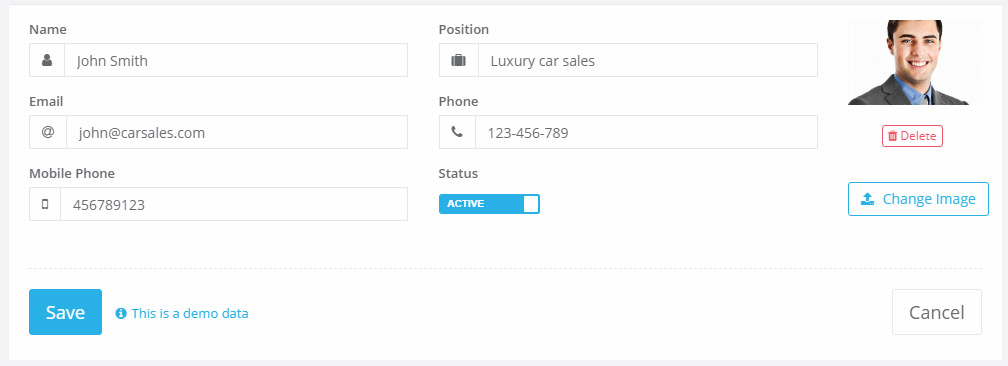Select the Email input with john@carsales.com

click(x=237, y=132)
